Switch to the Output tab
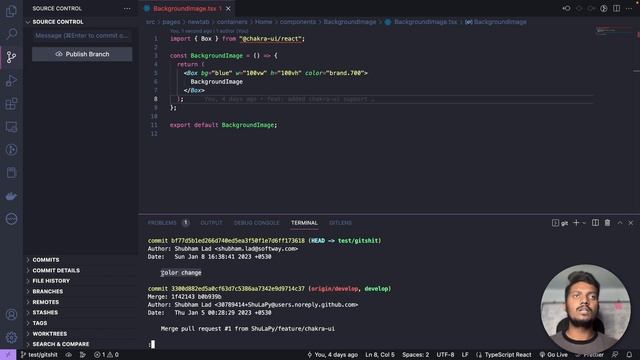The image size is (640, 360). pyautogui.click(x=211, y=223)
